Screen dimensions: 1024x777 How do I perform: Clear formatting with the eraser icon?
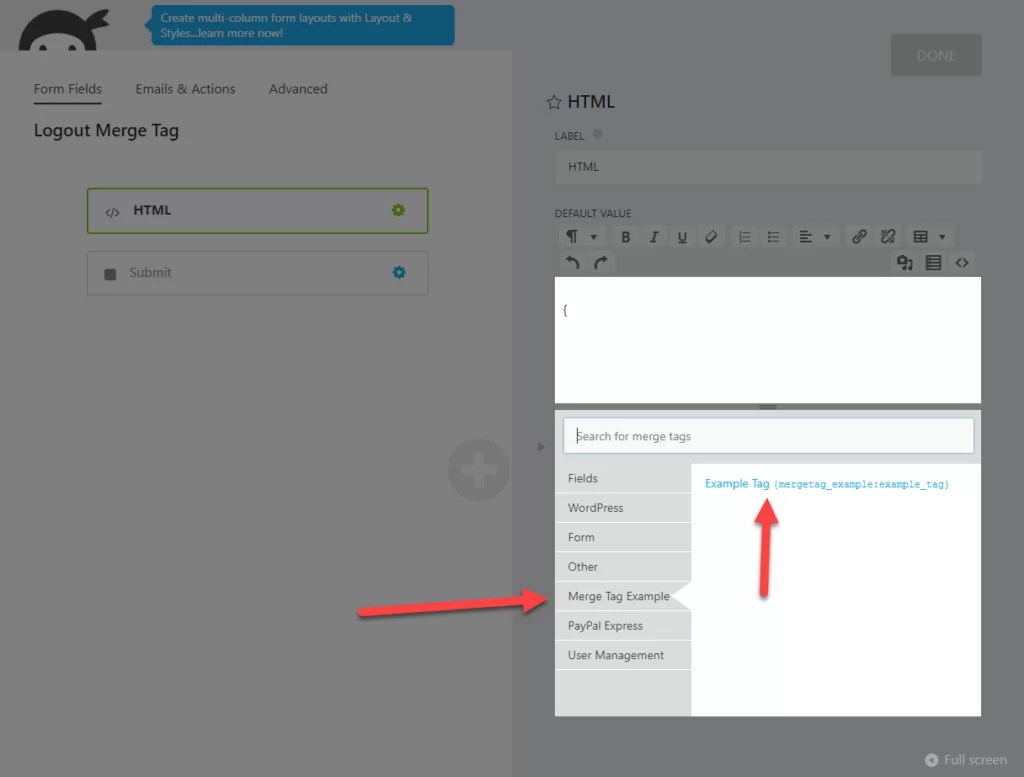[711, 236]
